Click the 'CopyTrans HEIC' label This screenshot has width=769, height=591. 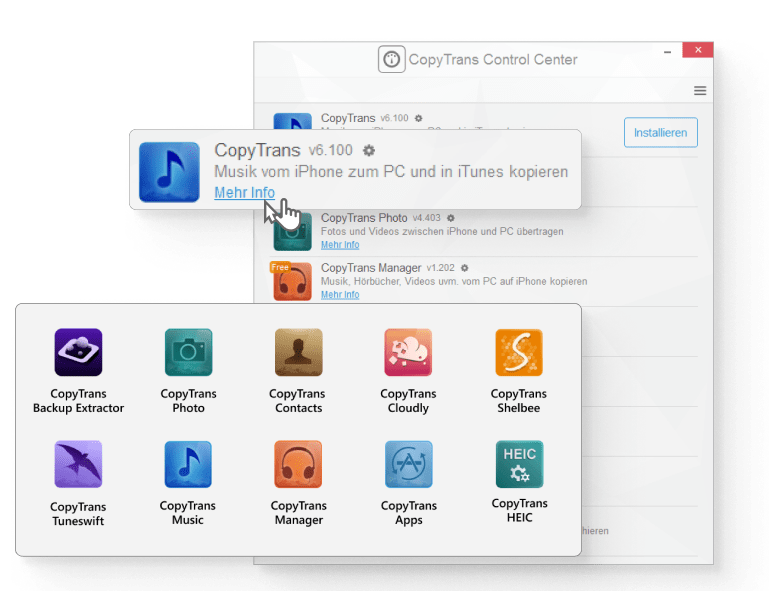click(519, 511)
